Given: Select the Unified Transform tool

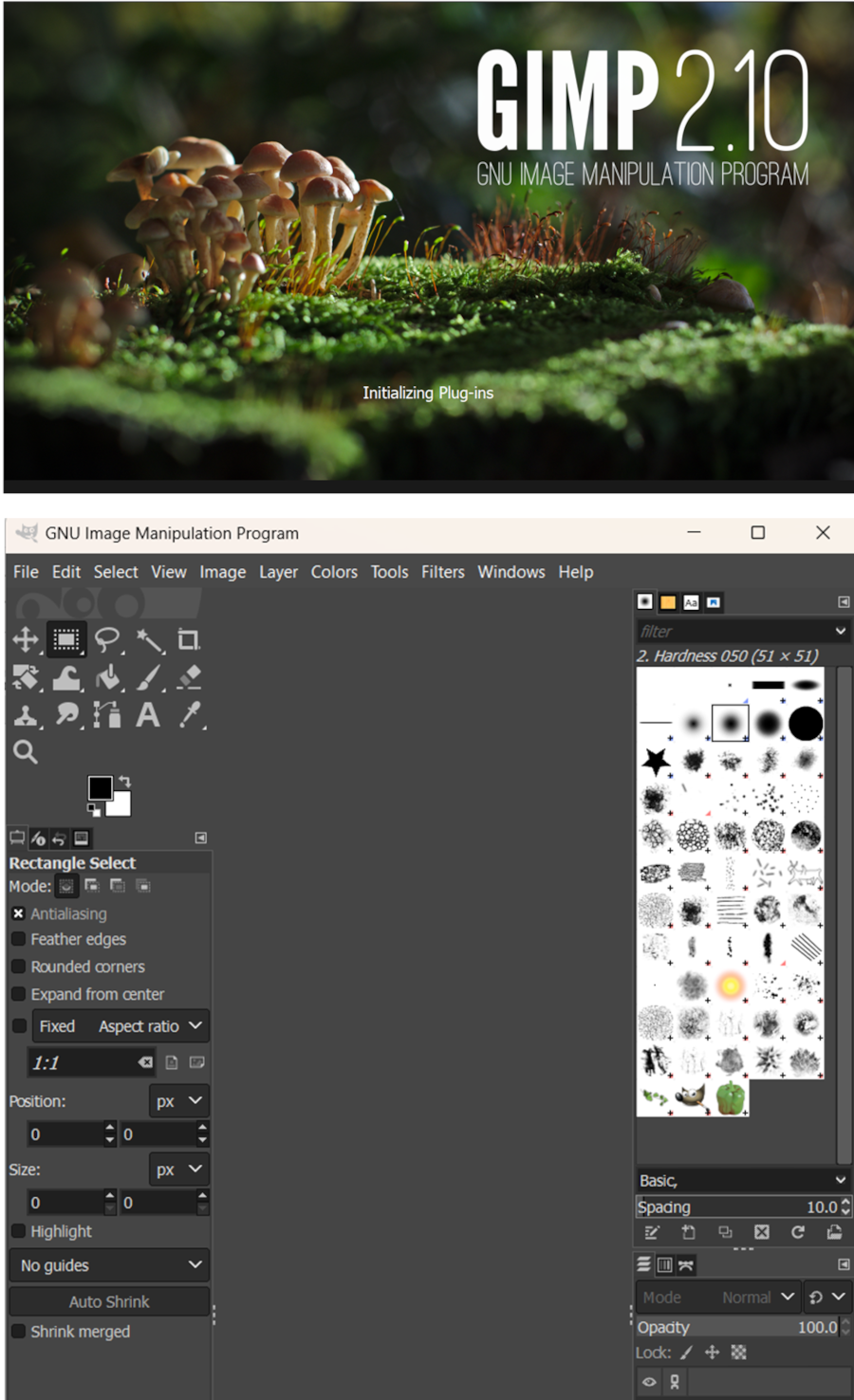Looking at the screenshot, I should (26, 677).
